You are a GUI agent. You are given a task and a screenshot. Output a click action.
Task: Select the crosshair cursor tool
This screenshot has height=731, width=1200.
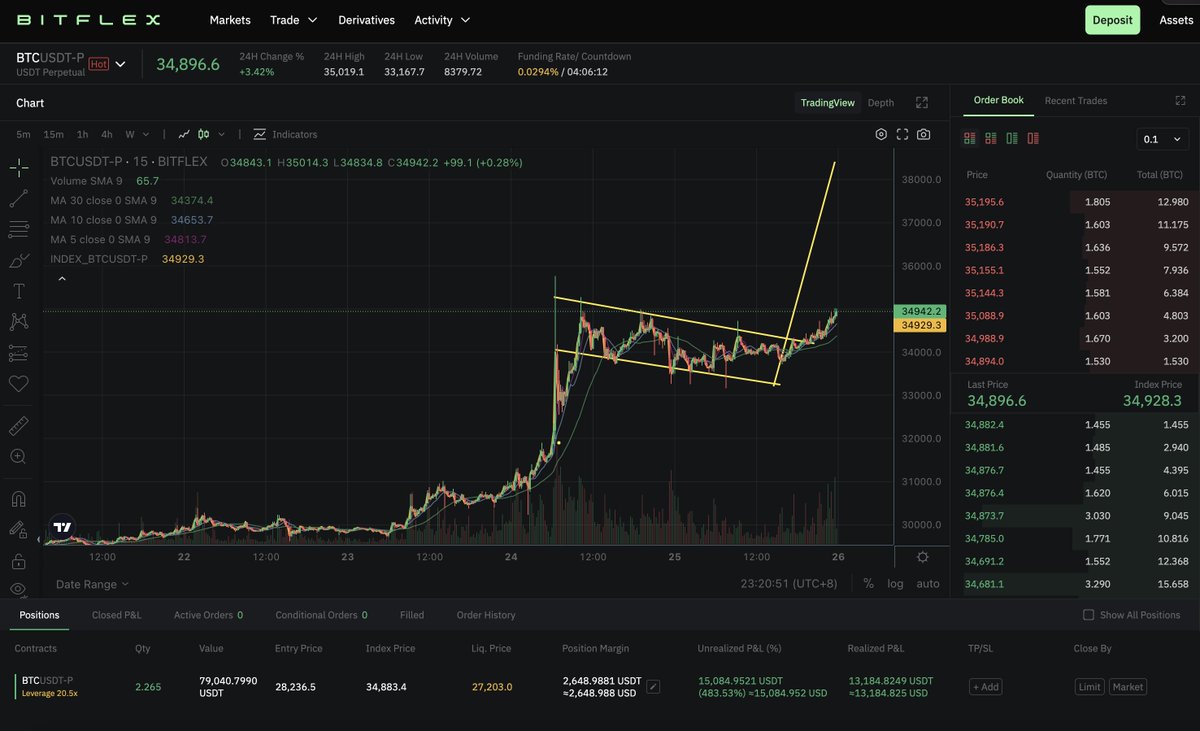(18, 167)
